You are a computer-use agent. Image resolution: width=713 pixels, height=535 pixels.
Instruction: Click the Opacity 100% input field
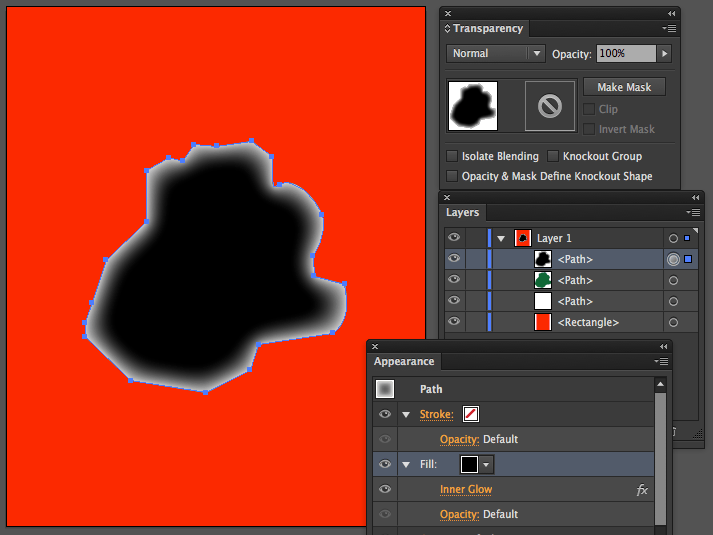[x=626, y=54]
